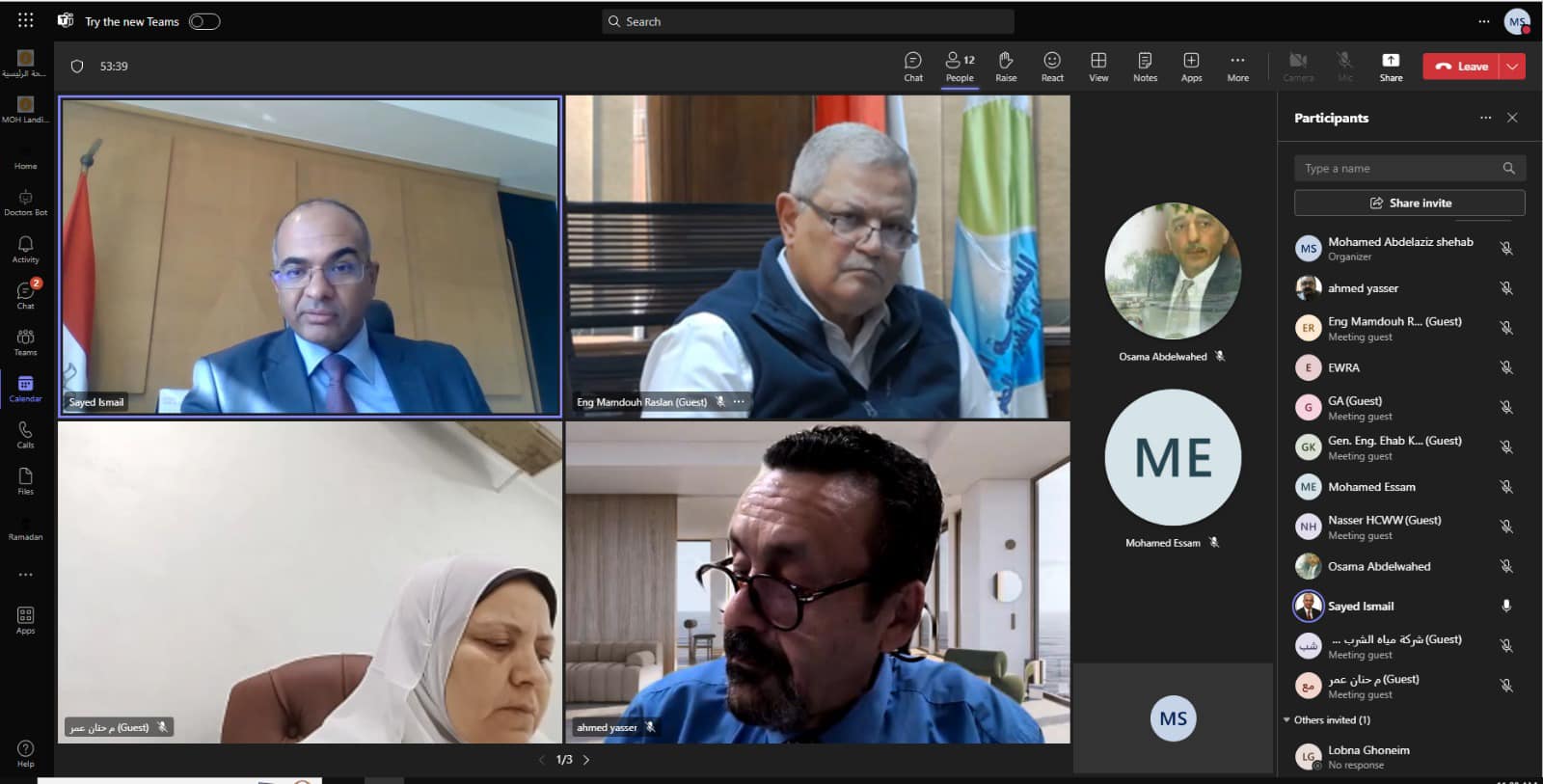The image size is (1543, 784).
Task: Expand the Leave button dropdown arrow
Action: pos(1512,67)
